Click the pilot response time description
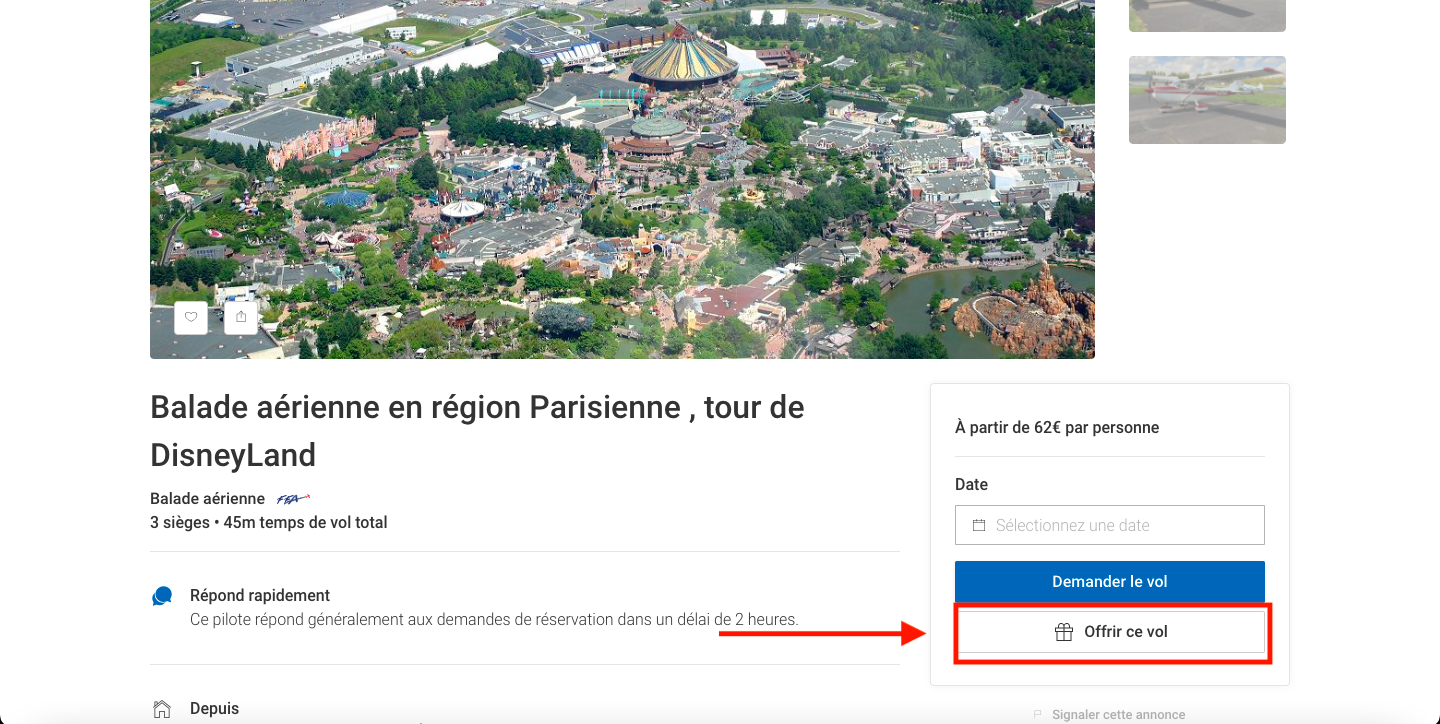 [494, 620]
